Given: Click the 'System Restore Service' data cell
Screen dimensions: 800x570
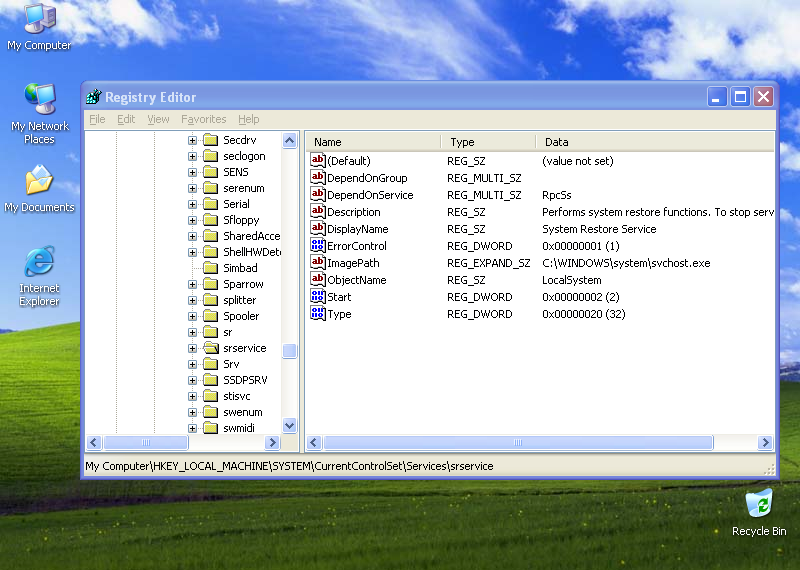Looking at the screenshot, I should click(599, 229).
